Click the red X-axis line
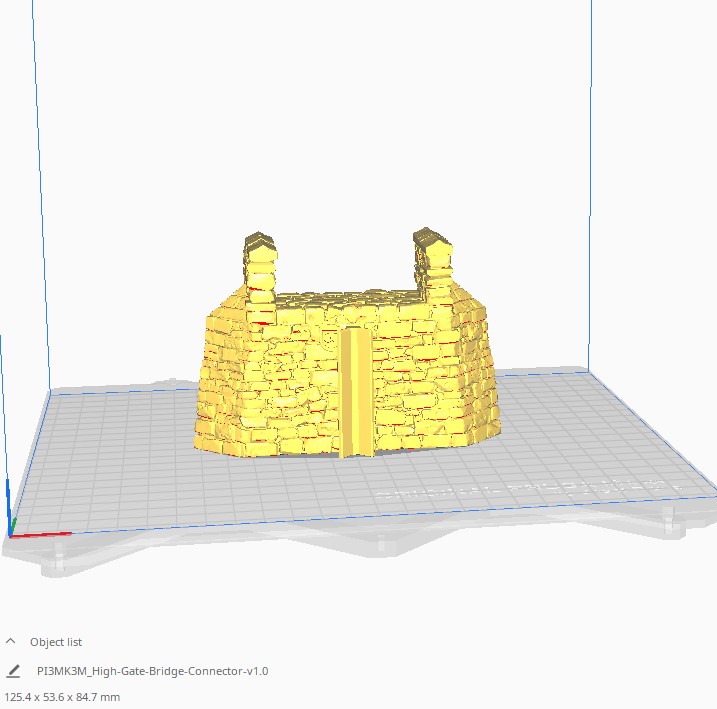 click(42, 533)
